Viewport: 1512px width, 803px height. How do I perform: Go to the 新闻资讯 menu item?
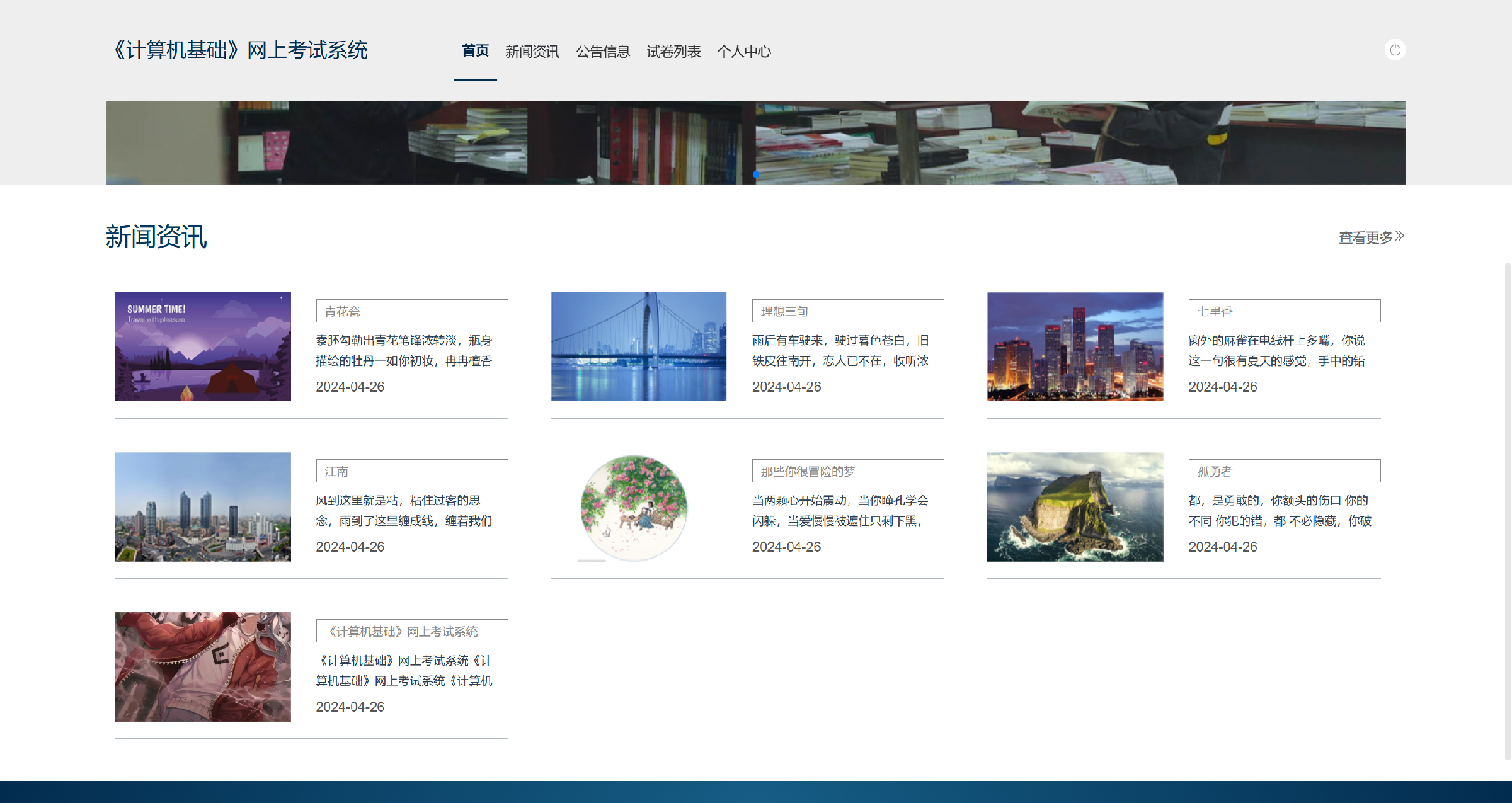click(532, 52)
